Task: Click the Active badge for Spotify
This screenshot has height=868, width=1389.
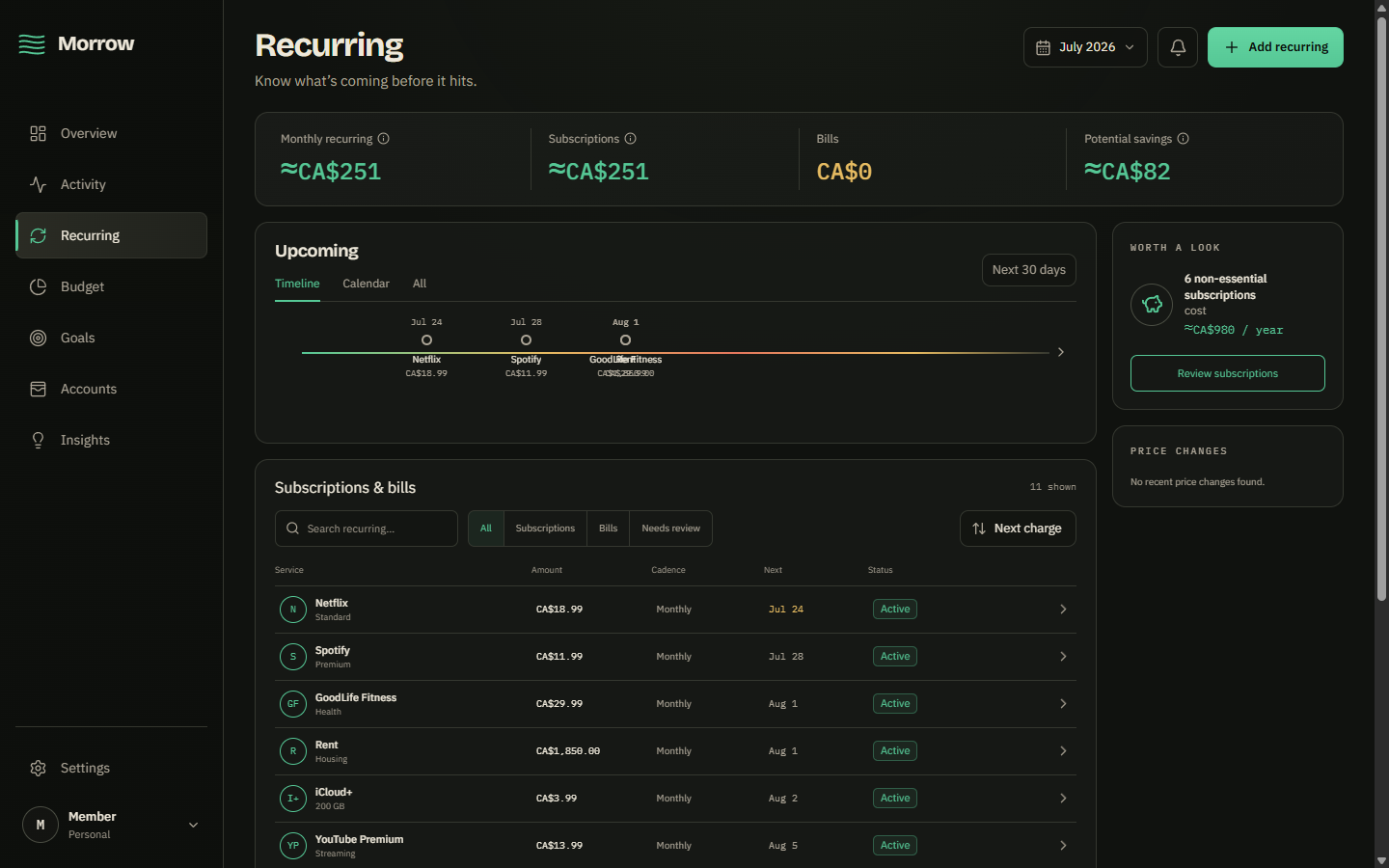Action: point(895,657)
